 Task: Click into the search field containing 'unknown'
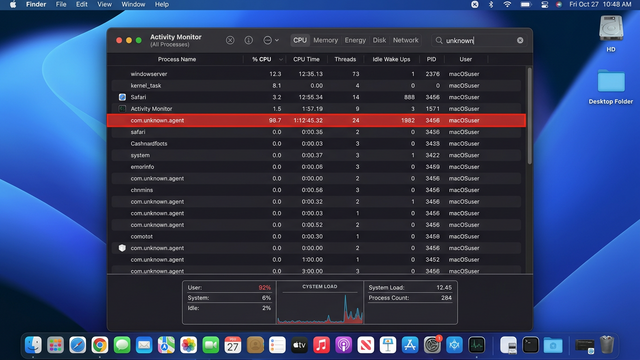pos(478,40)
